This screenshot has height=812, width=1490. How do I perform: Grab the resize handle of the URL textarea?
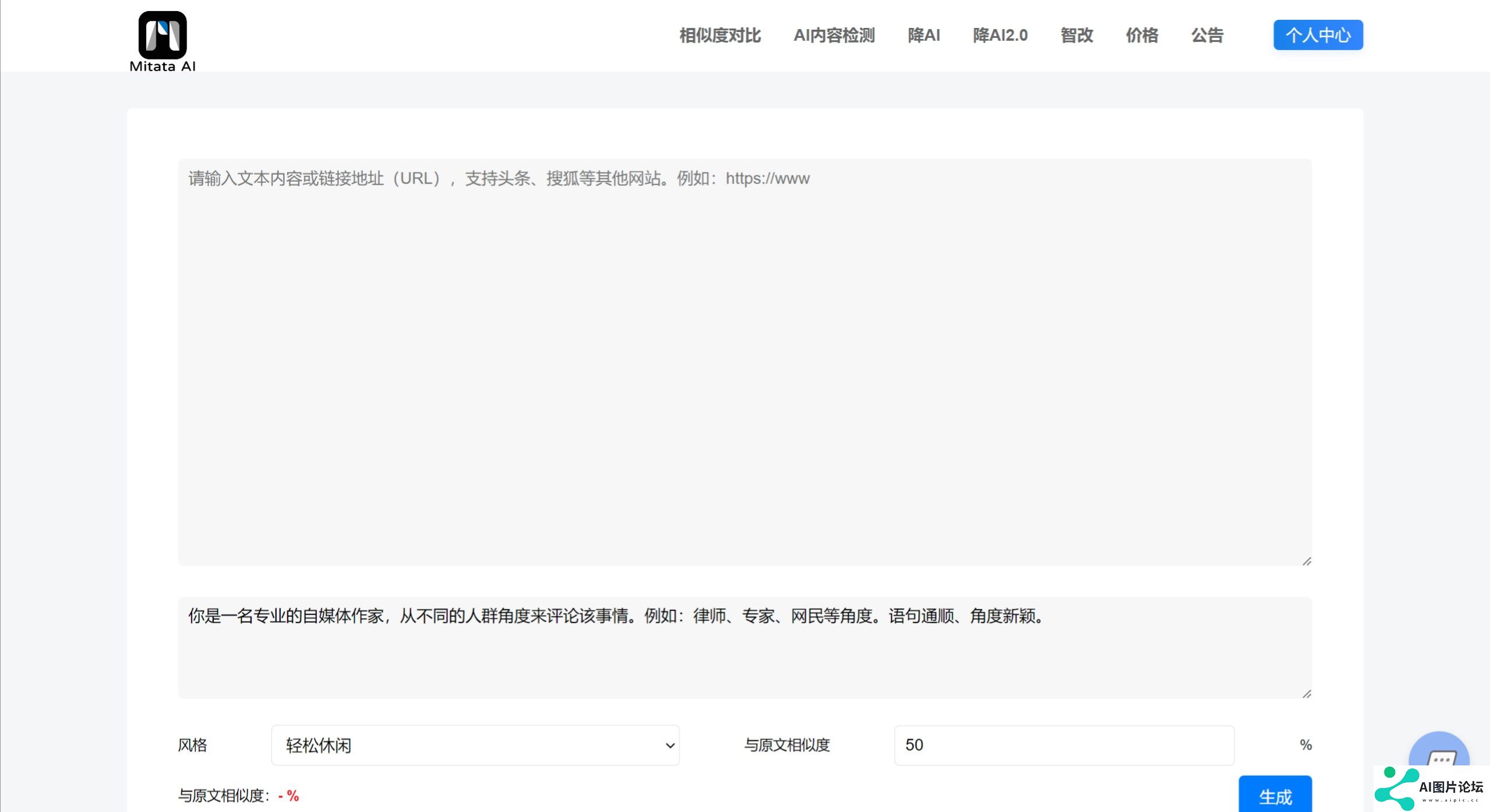tap(1307, 561)
